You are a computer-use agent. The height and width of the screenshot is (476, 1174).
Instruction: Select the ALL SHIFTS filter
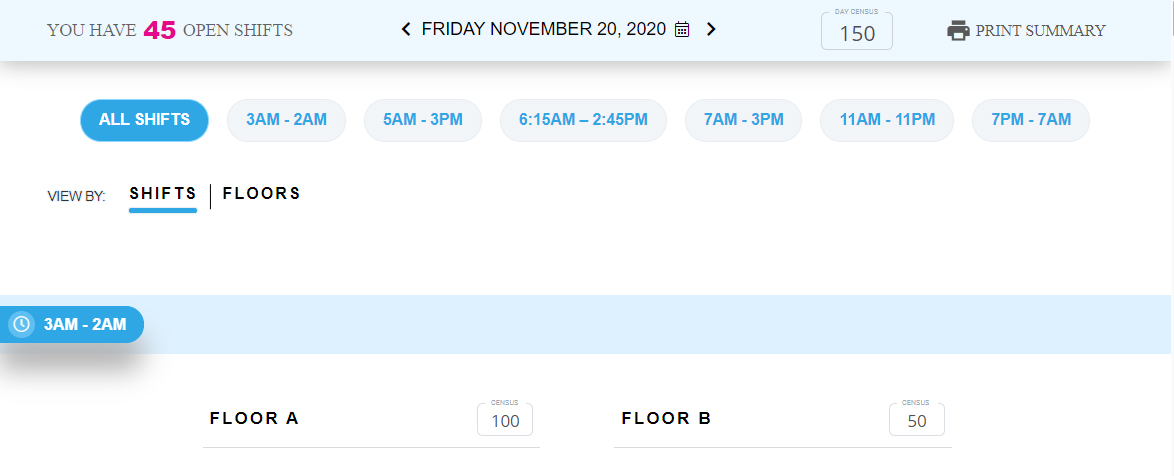[144, 120]
